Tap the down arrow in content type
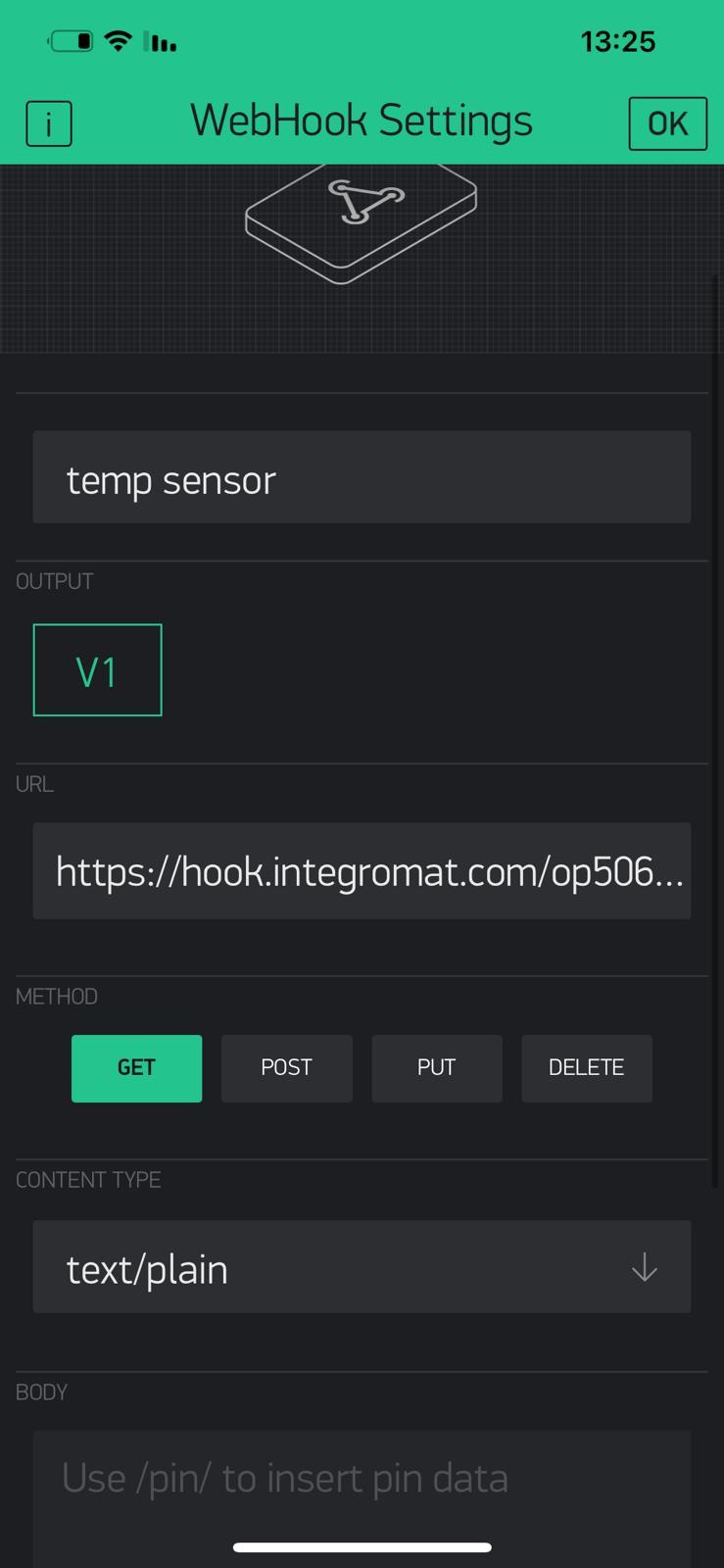The height and width of the screenshot is (1568, 724). tap(644, 1268)
